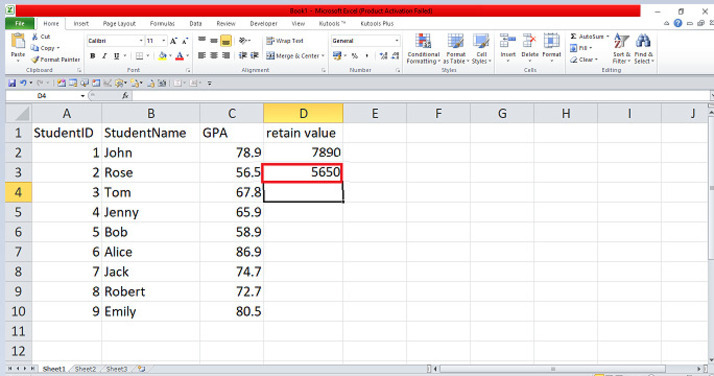Screen dimensions: 714x376
Task: Open Clear dropdown in Editing group
Action: pos(584,60)
